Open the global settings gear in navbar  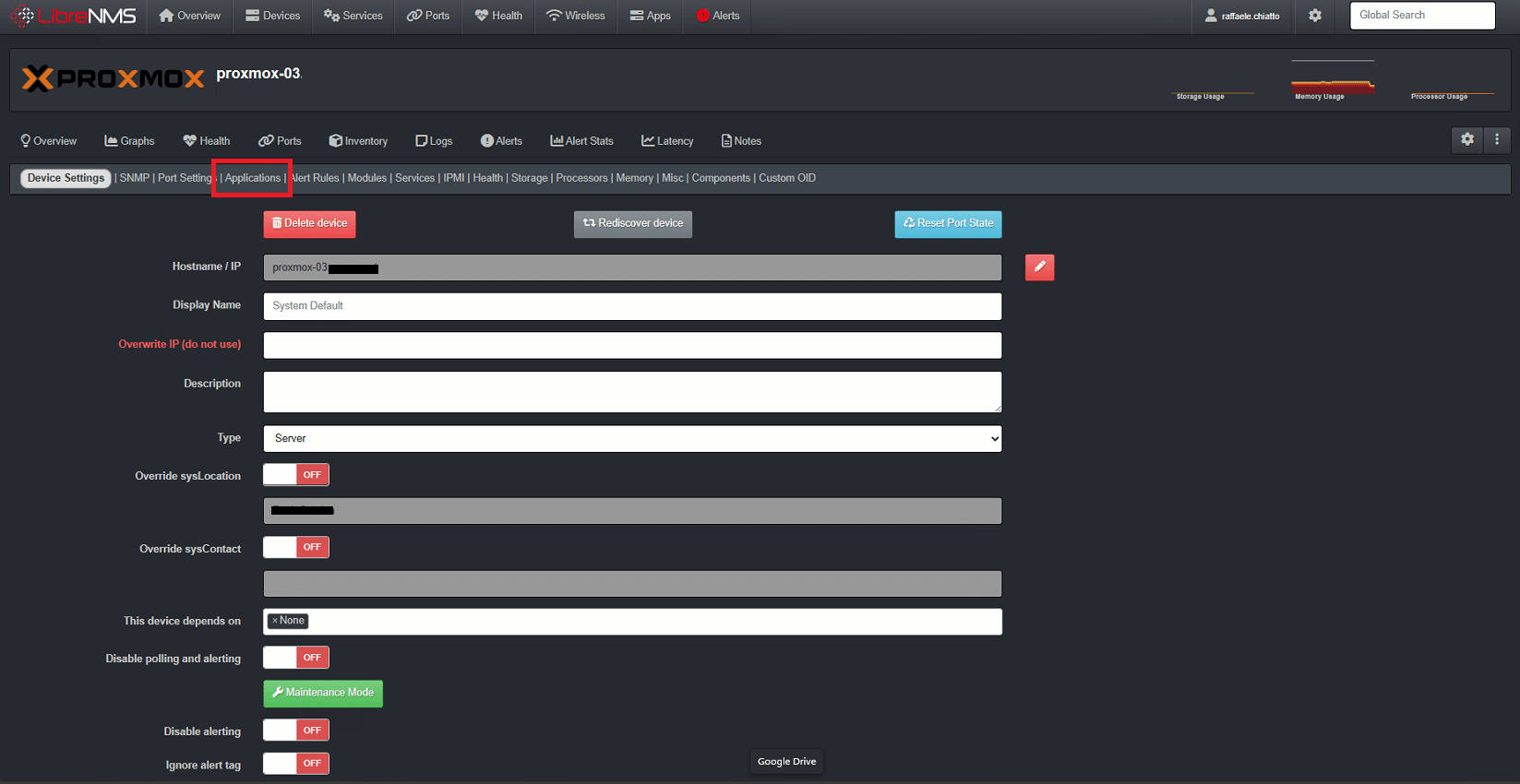pyautogui.click(x=1315, y=16)
